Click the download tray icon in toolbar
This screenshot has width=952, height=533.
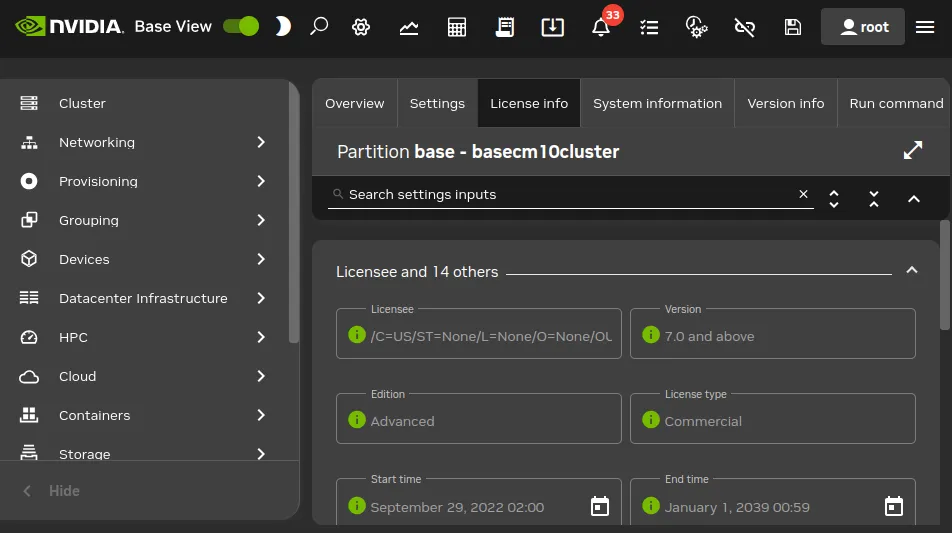(552, 27)
